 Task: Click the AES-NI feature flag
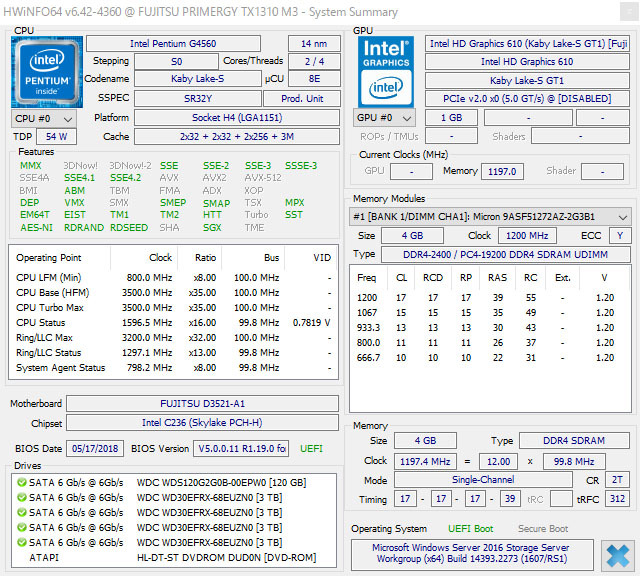(36, 228)
